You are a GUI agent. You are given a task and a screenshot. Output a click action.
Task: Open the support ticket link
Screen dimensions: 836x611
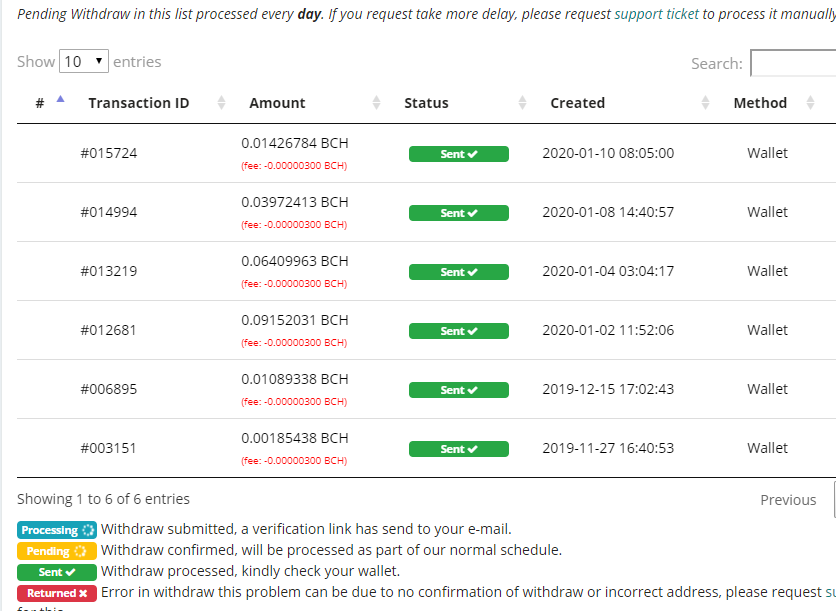(656, 13)
